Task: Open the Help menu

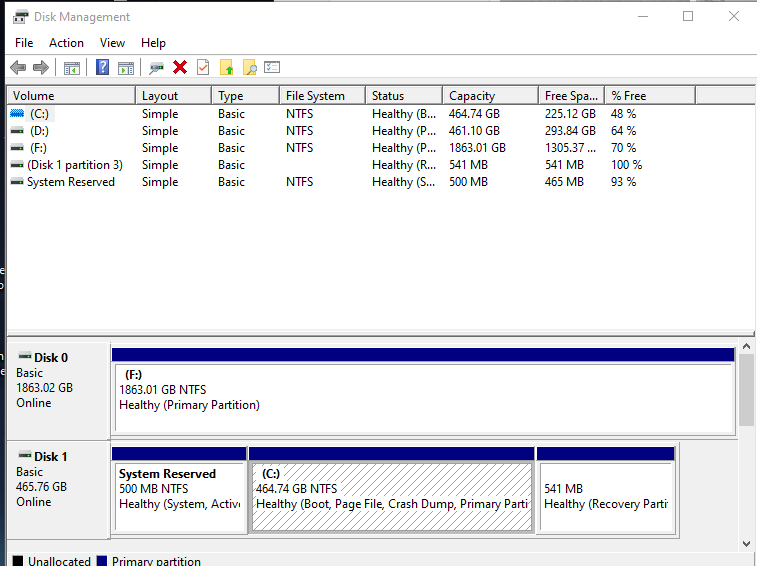Action: (x=154, y=43)
